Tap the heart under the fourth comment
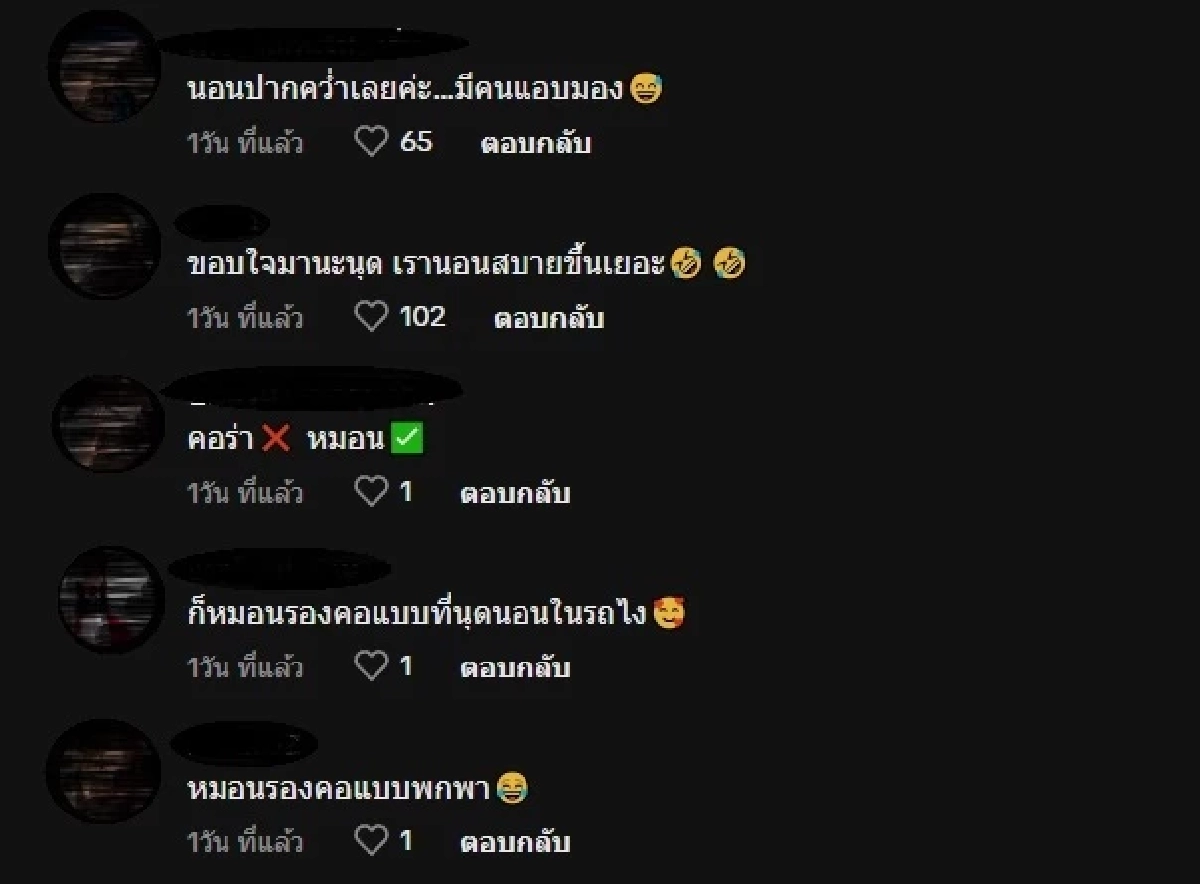The image size is (1200, 884). pos(373,662)
